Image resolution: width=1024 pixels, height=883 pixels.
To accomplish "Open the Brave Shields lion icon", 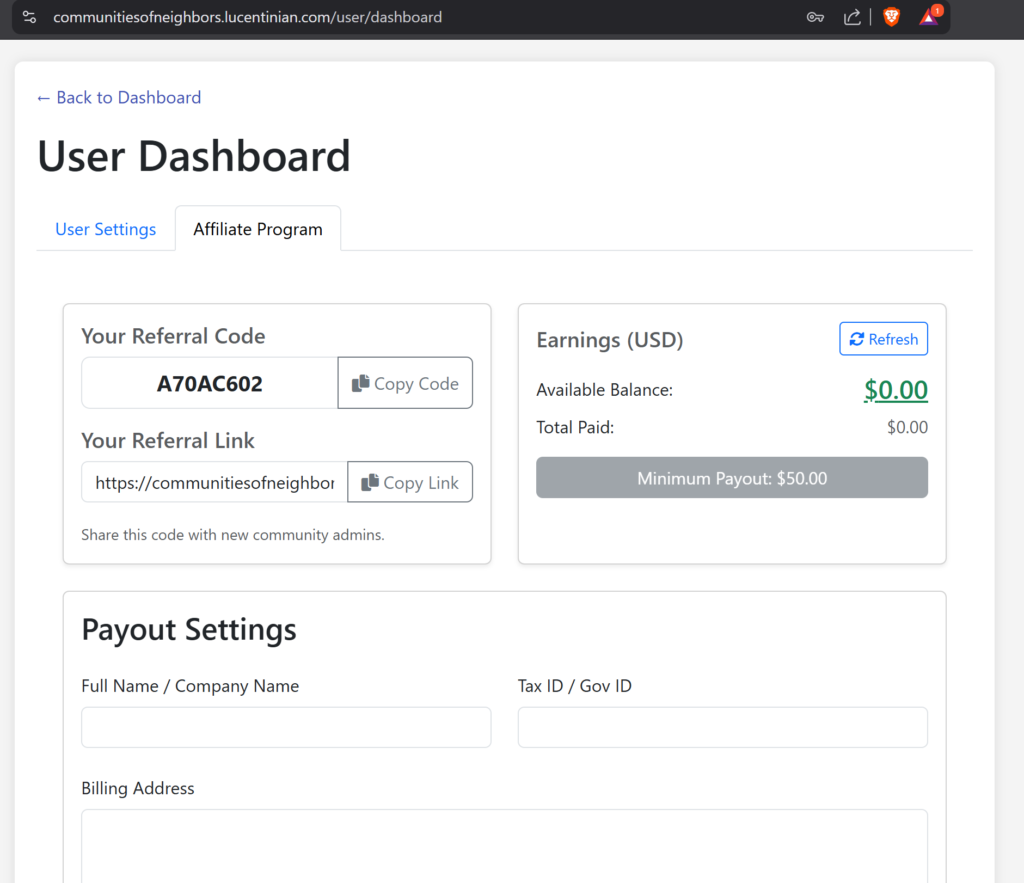I will coord(891,17).
